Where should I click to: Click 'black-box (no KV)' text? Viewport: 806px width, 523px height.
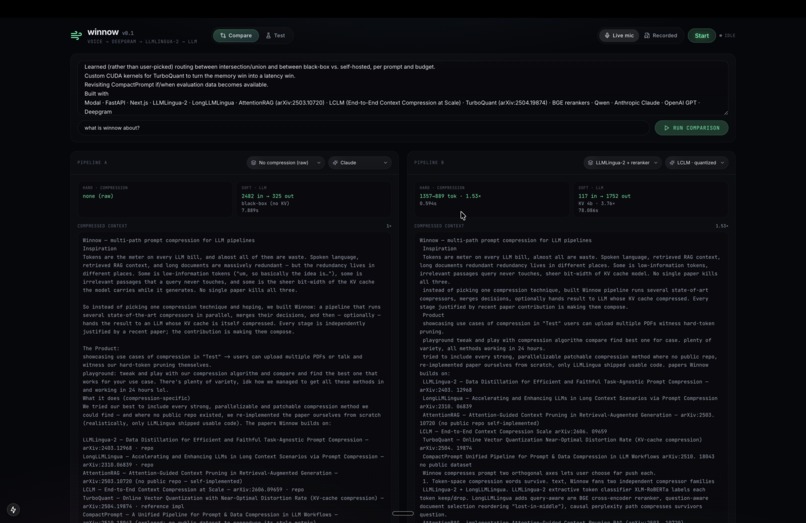pos(265,204)
